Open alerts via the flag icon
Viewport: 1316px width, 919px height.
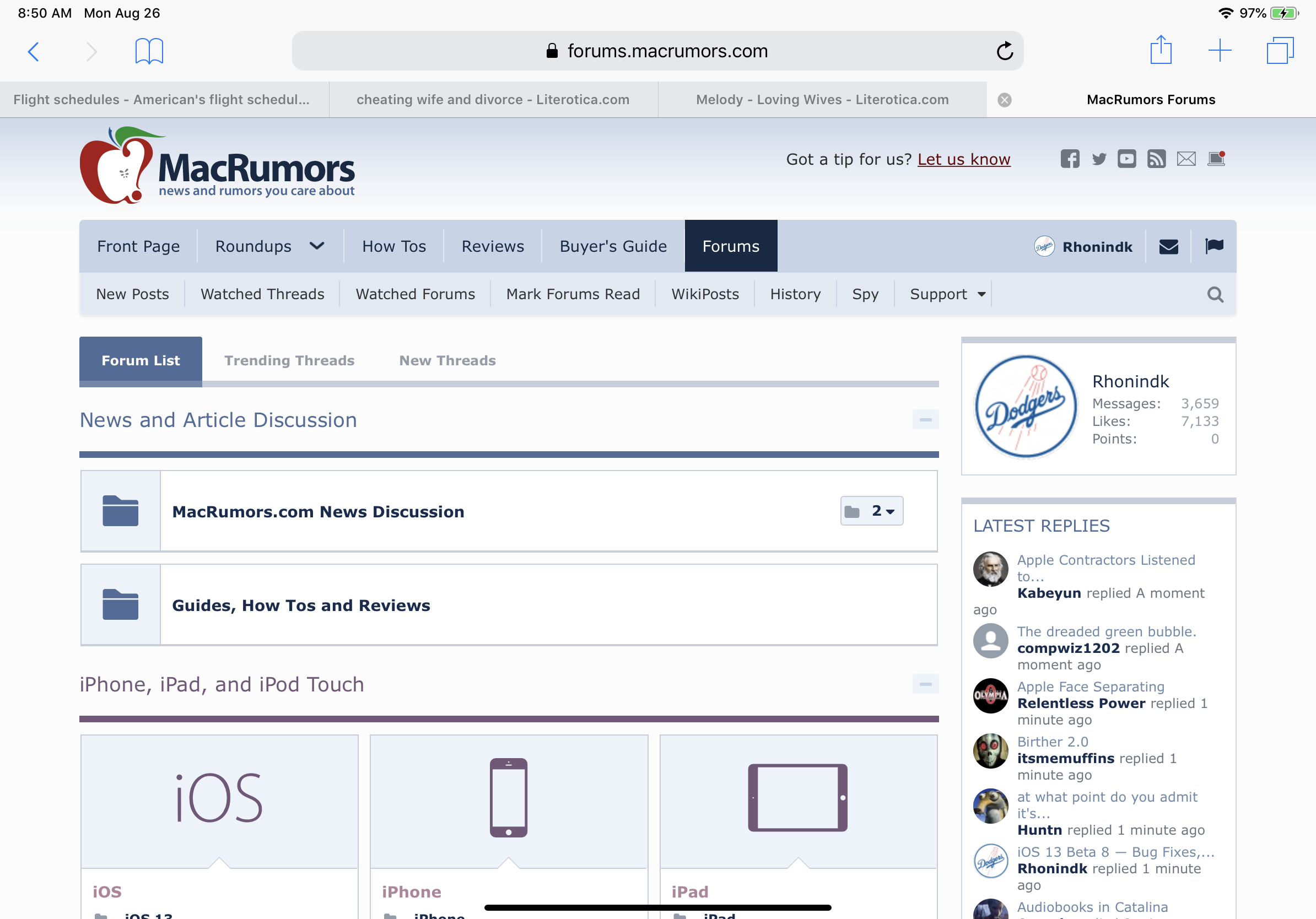pyautogui.click(x=1214, y=246)
